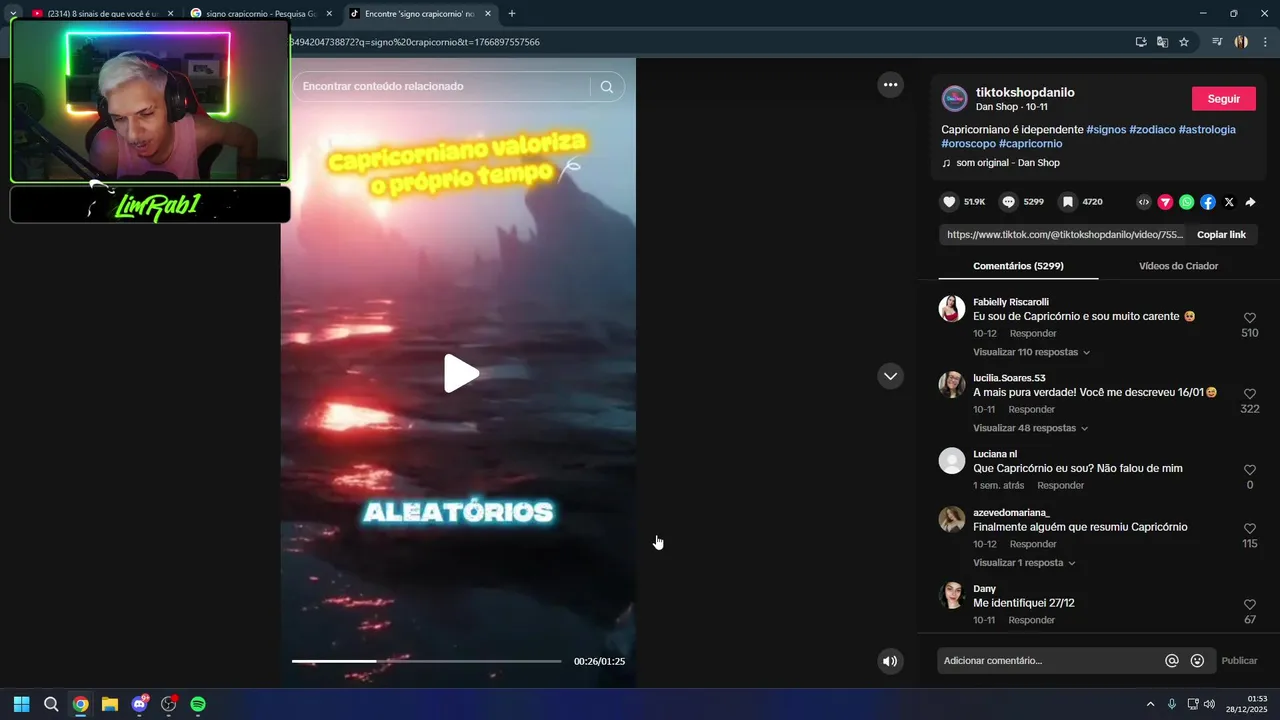Open File Explorer from the taskbar
Image resolution: width=1280 pixels, height=720 pixels.
tap(110, 704)
